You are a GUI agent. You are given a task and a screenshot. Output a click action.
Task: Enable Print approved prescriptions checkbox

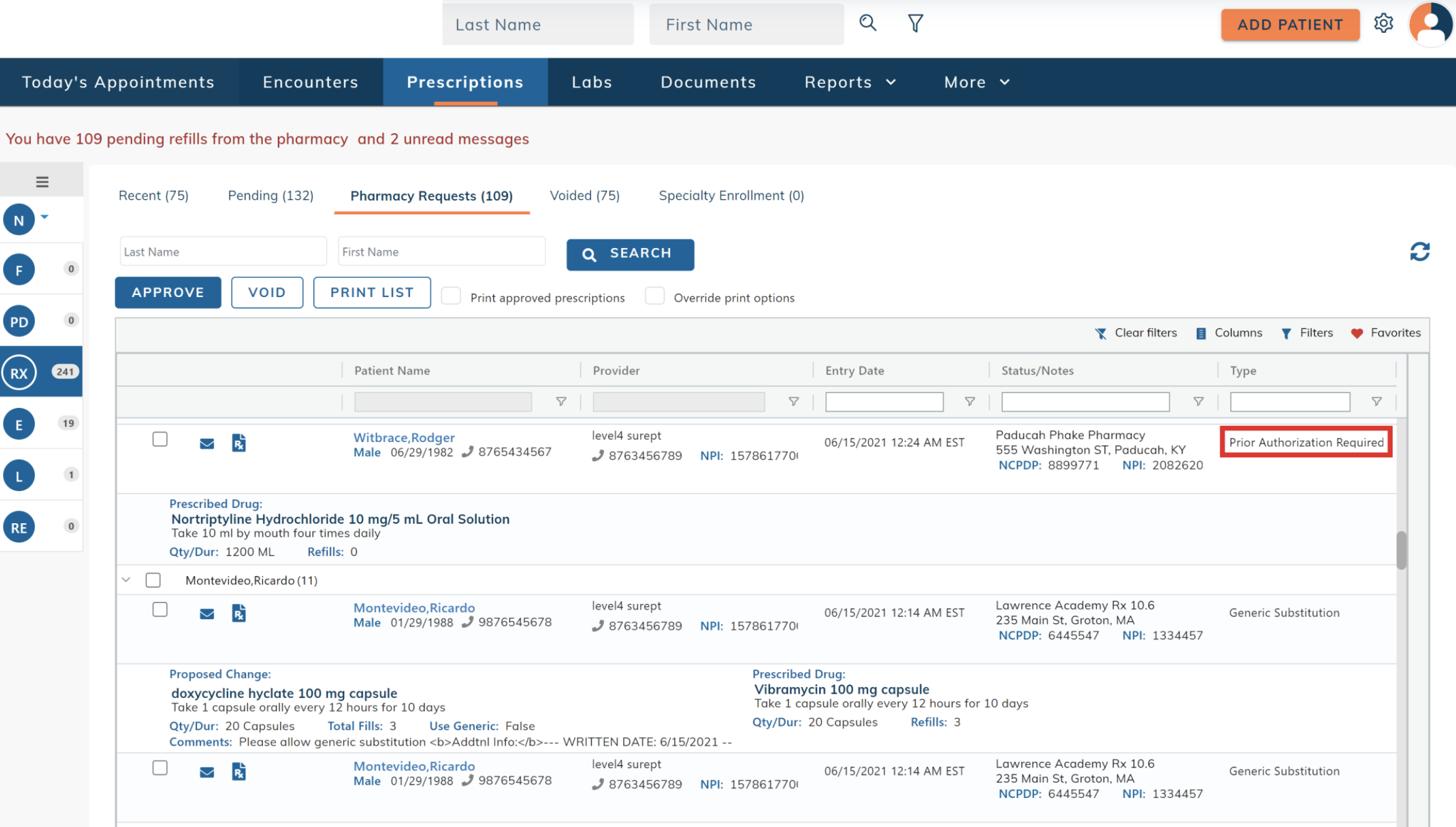click(451, 296)
